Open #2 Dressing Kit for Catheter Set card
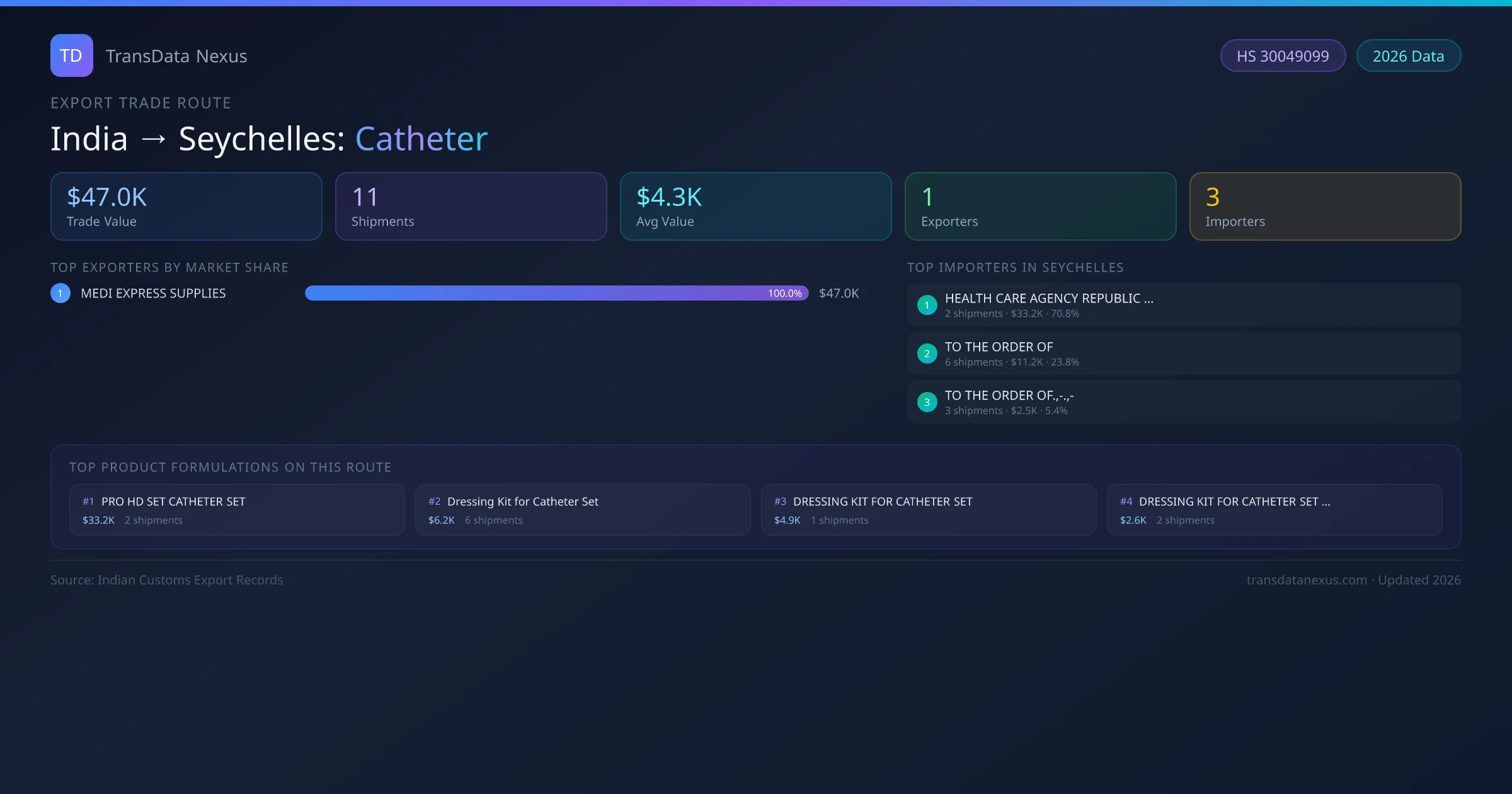The height and width of the screenshot is (794, 1512). click(x=583, y=510)
